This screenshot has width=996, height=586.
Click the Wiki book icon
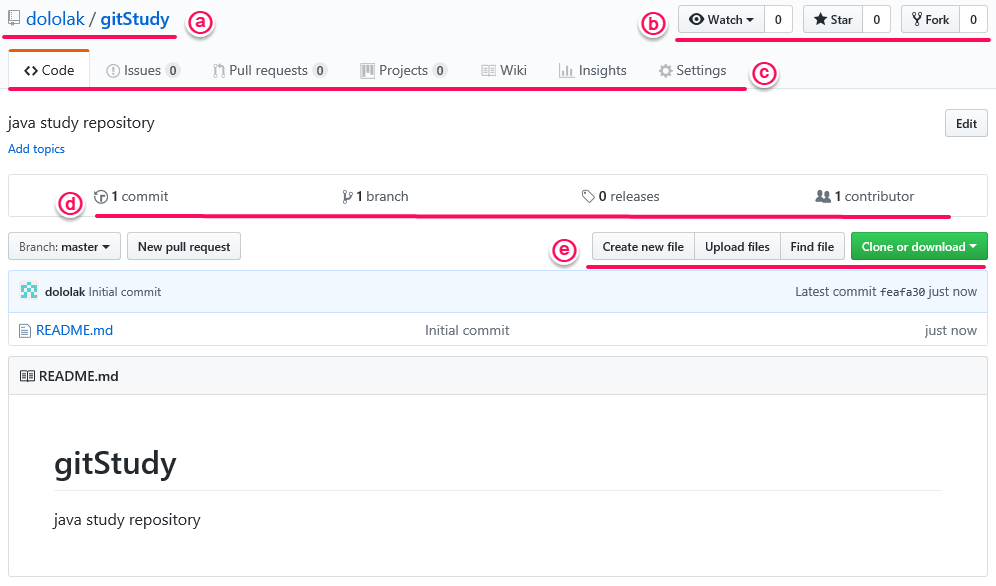[488, 71]
